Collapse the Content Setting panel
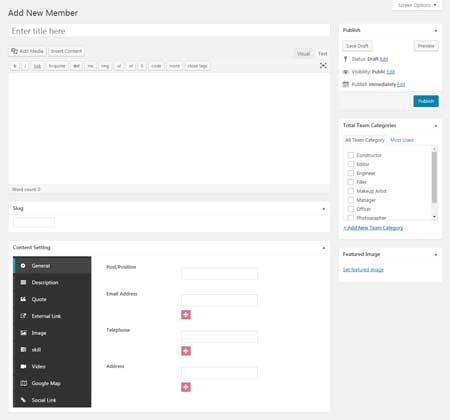Viewport: 450px width, 420px height. click(x=324, y=248)
